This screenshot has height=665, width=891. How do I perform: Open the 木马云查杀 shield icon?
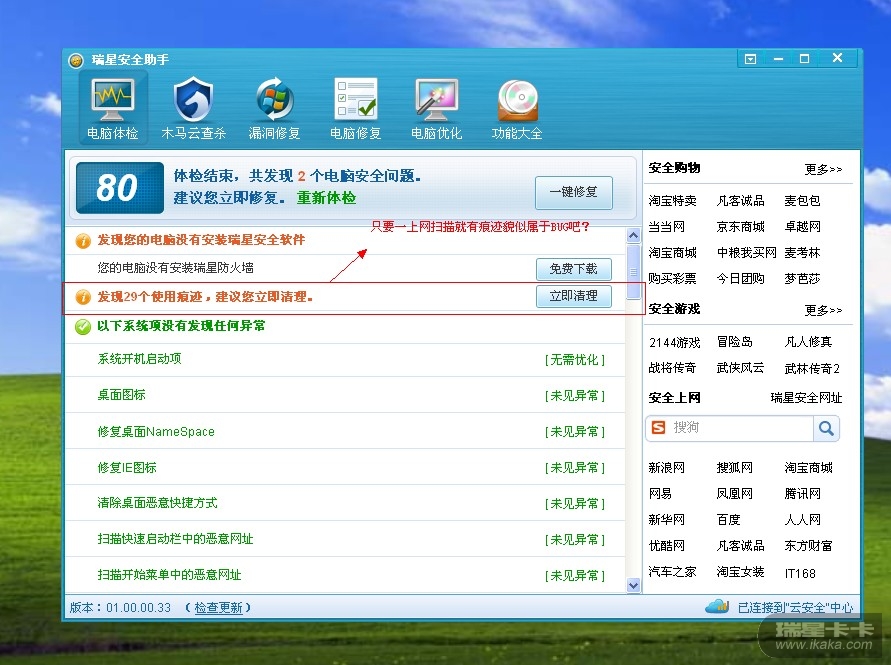click(193, 101)
